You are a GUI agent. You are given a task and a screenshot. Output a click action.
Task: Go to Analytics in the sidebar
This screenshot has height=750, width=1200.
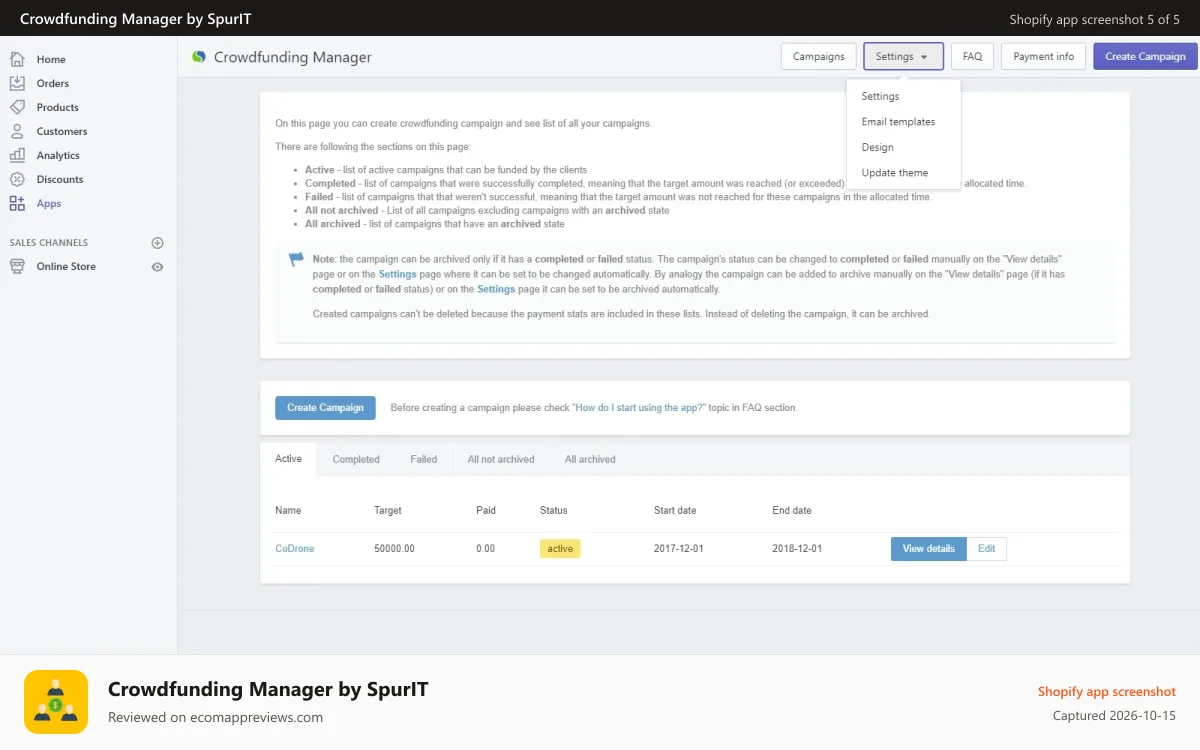pos(58,155)
